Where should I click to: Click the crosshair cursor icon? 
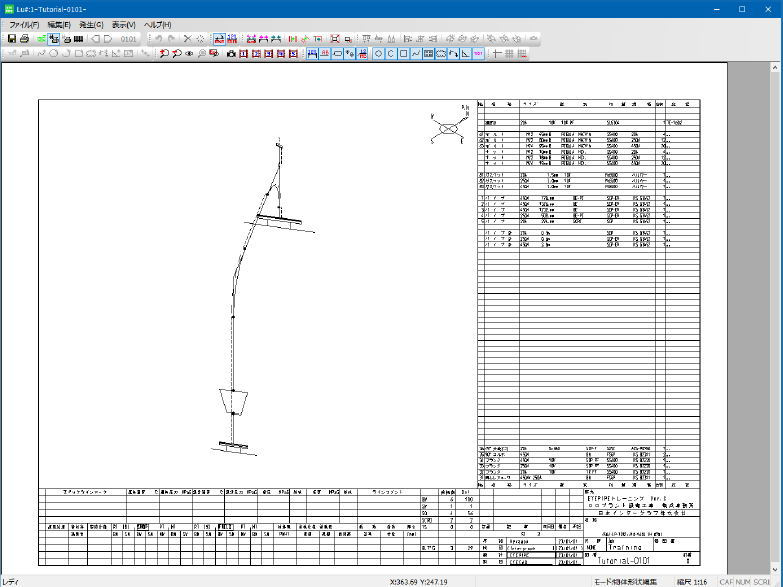point(497,53)
